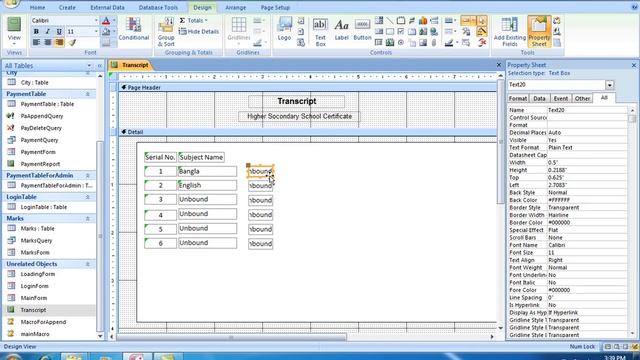The width and height of the screenshot is (640, 360).
Task: Open the font color dropdown arrow
Action: (114, 20)
